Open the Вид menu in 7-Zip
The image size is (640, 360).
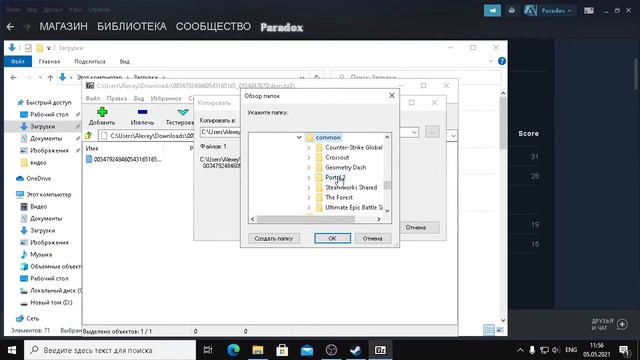[x=139, y=98]
